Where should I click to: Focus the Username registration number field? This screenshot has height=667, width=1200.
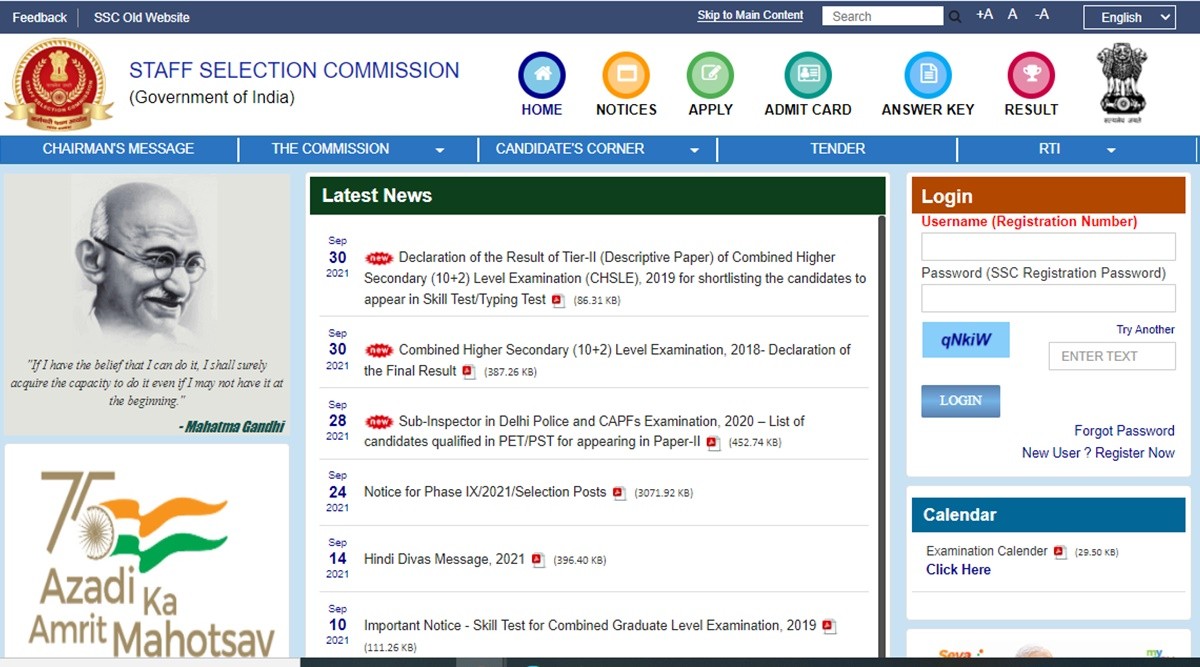click(x=1048, y=247)
